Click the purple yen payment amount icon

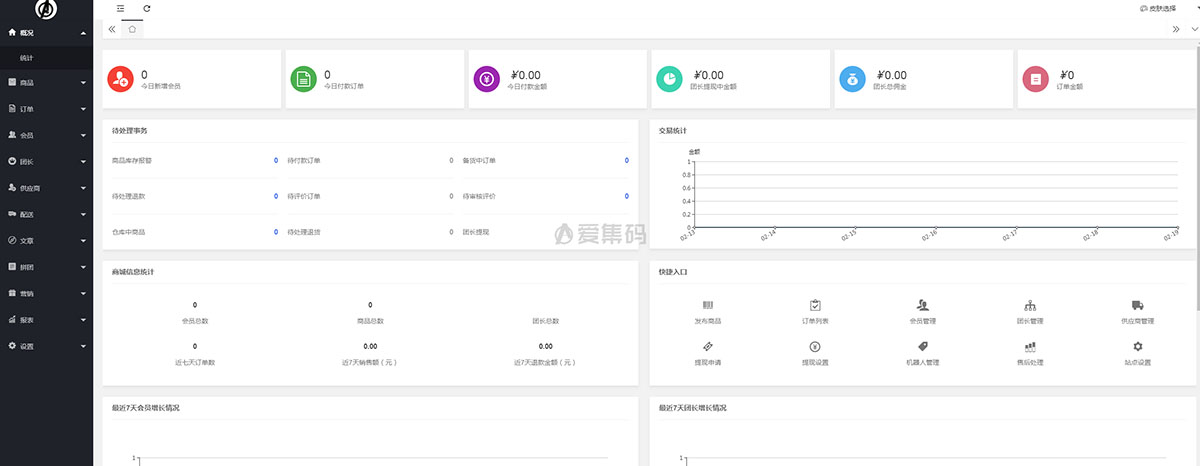click(486, 79)
